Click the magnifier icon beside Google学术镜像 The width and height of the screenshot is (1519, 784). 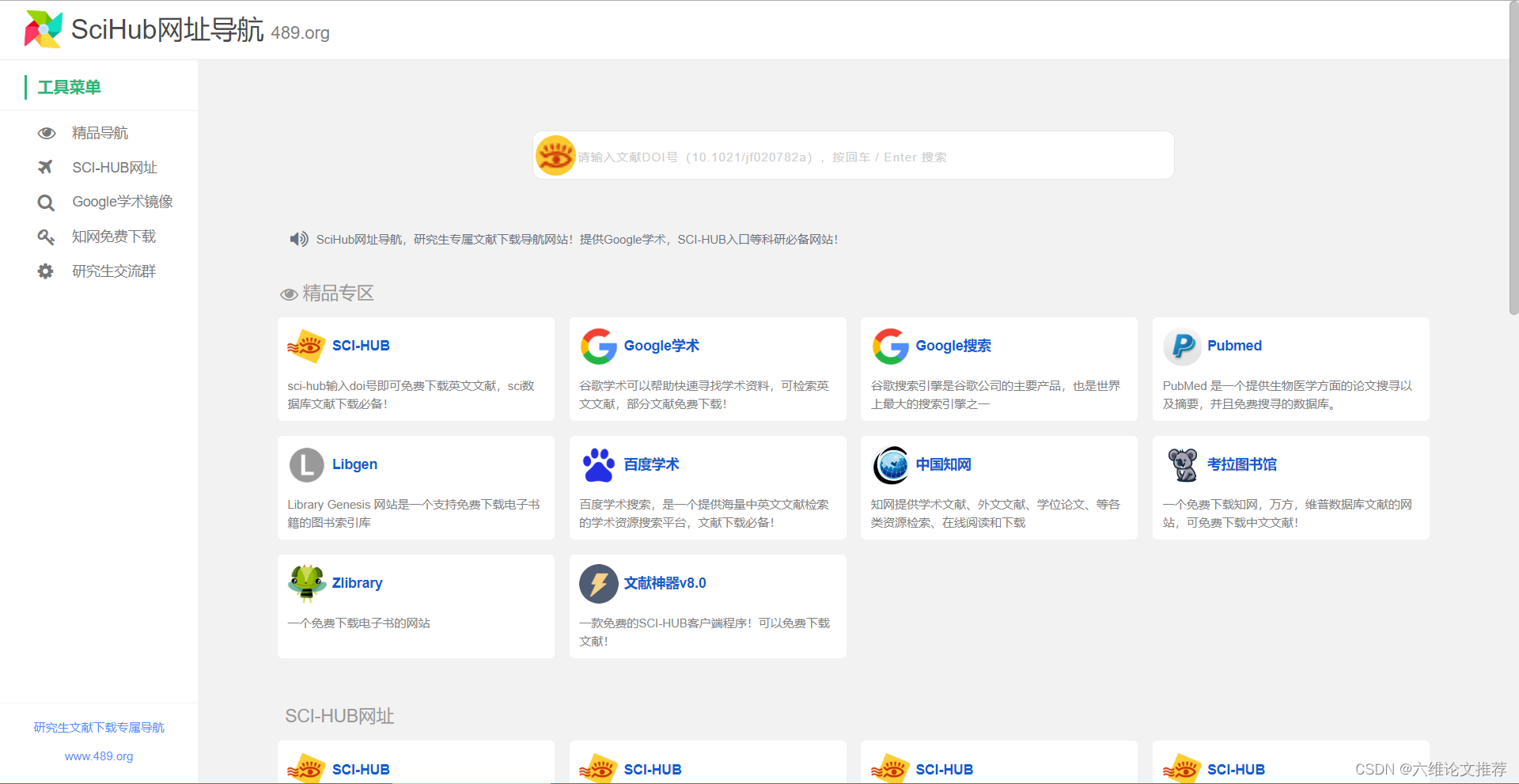click(x=46, y=203)
